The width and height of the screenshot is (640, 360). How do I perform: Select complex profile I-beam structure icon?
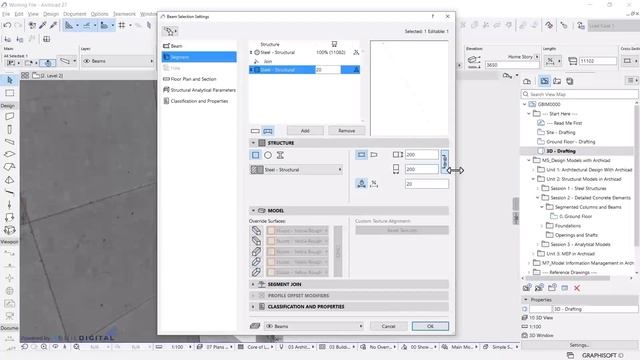(x=280, y=155)
